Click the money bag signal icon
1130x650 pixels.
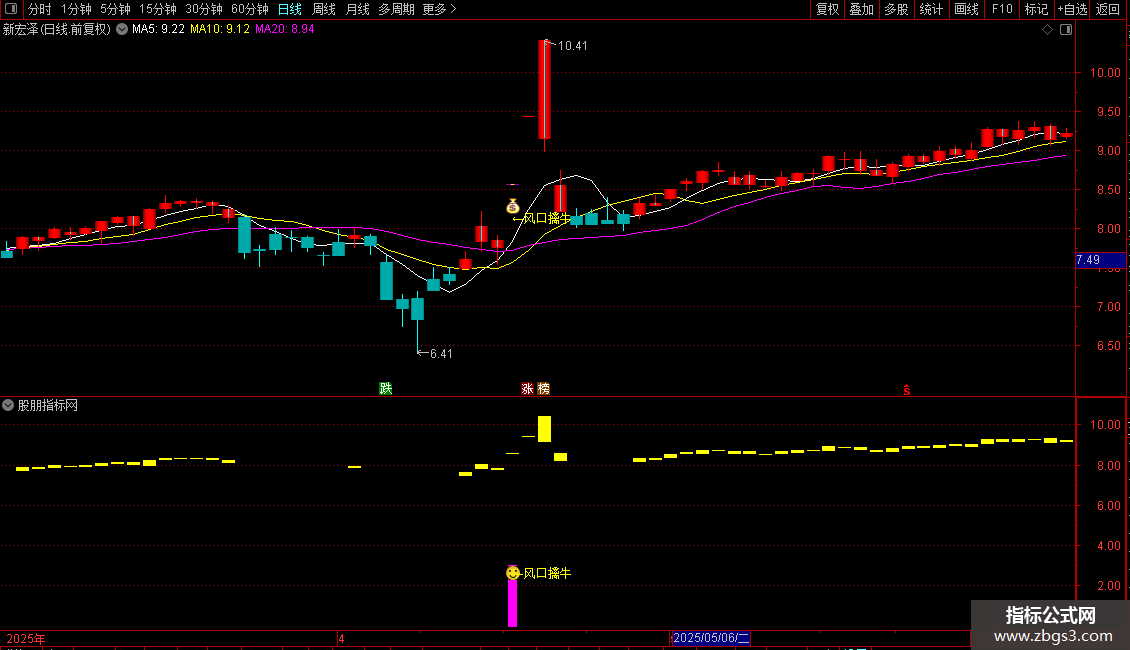(512, 206)
